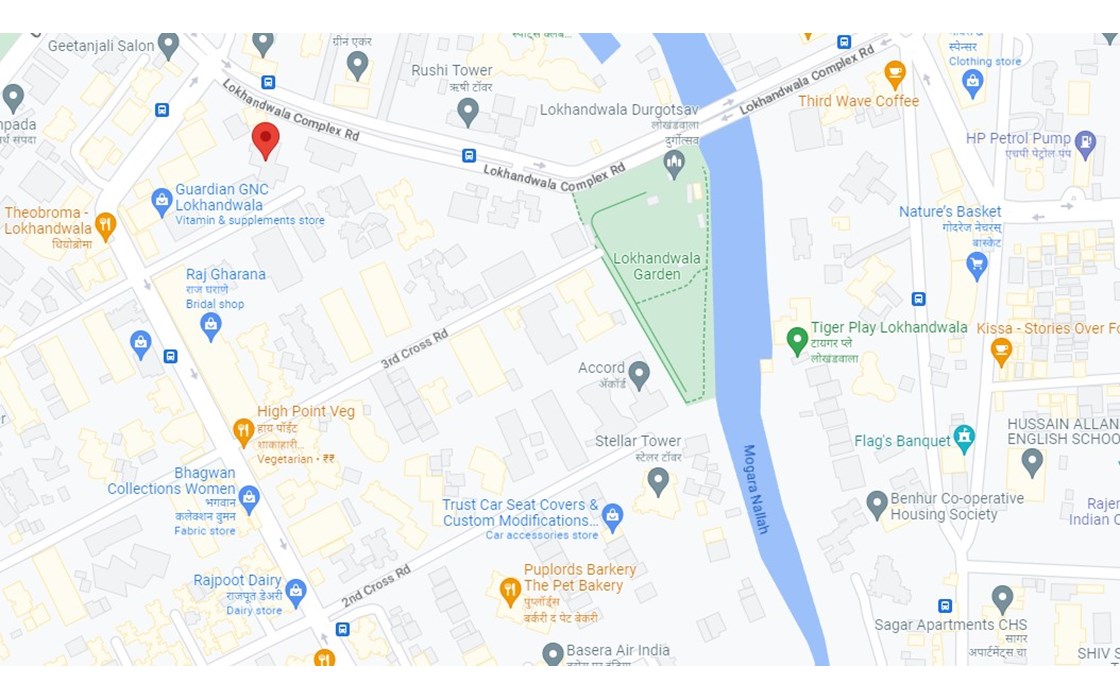The height and width of the screenshot is (700, 1120).
Task: Select the Stellar Tower location pin
Action: pos(658,481)
